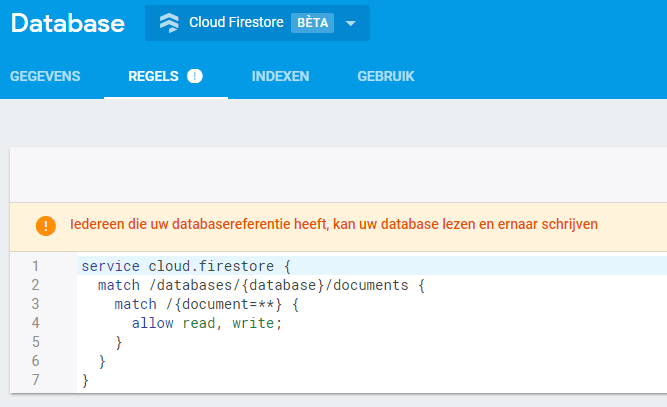Open the Cloud Firestore selector label

(235, 23)
